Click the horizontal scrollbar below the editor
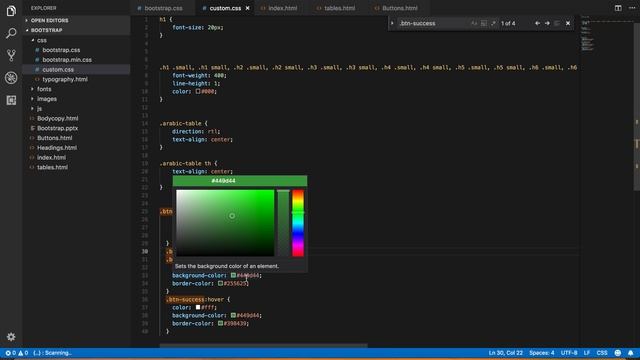 point(263,345)
